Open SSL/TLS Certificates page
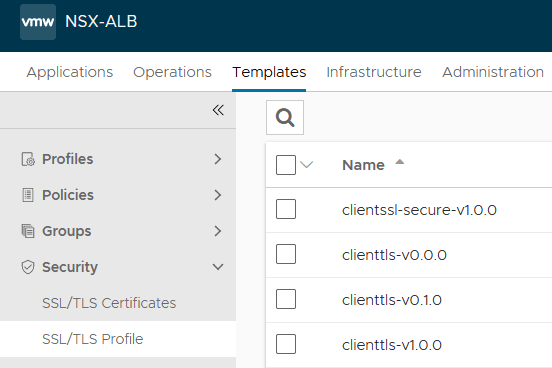Viewport: 552px width, 368px height. pos(109,303)
